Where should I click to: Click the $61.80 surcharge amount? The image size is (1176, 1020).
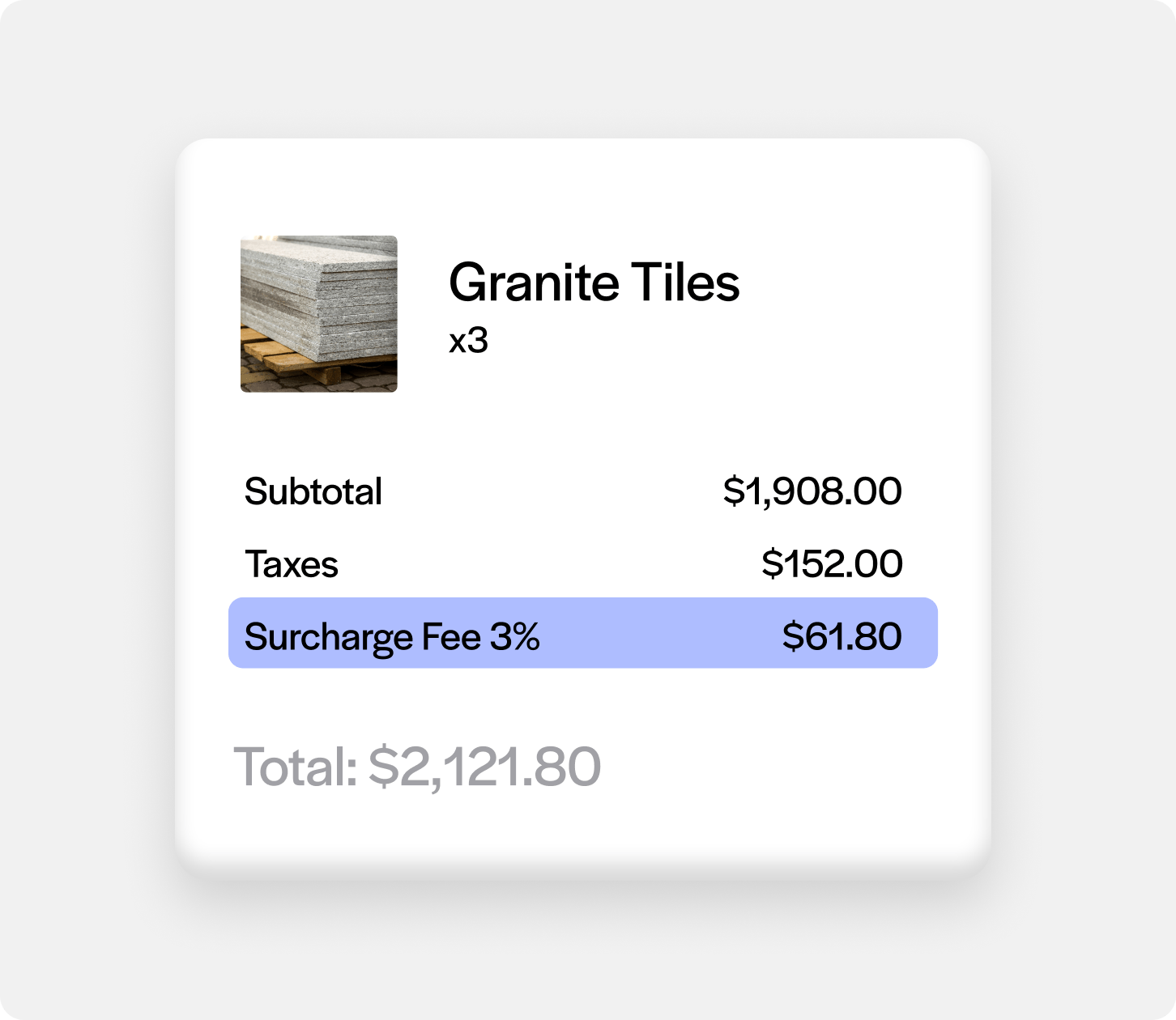pos(843,635)
